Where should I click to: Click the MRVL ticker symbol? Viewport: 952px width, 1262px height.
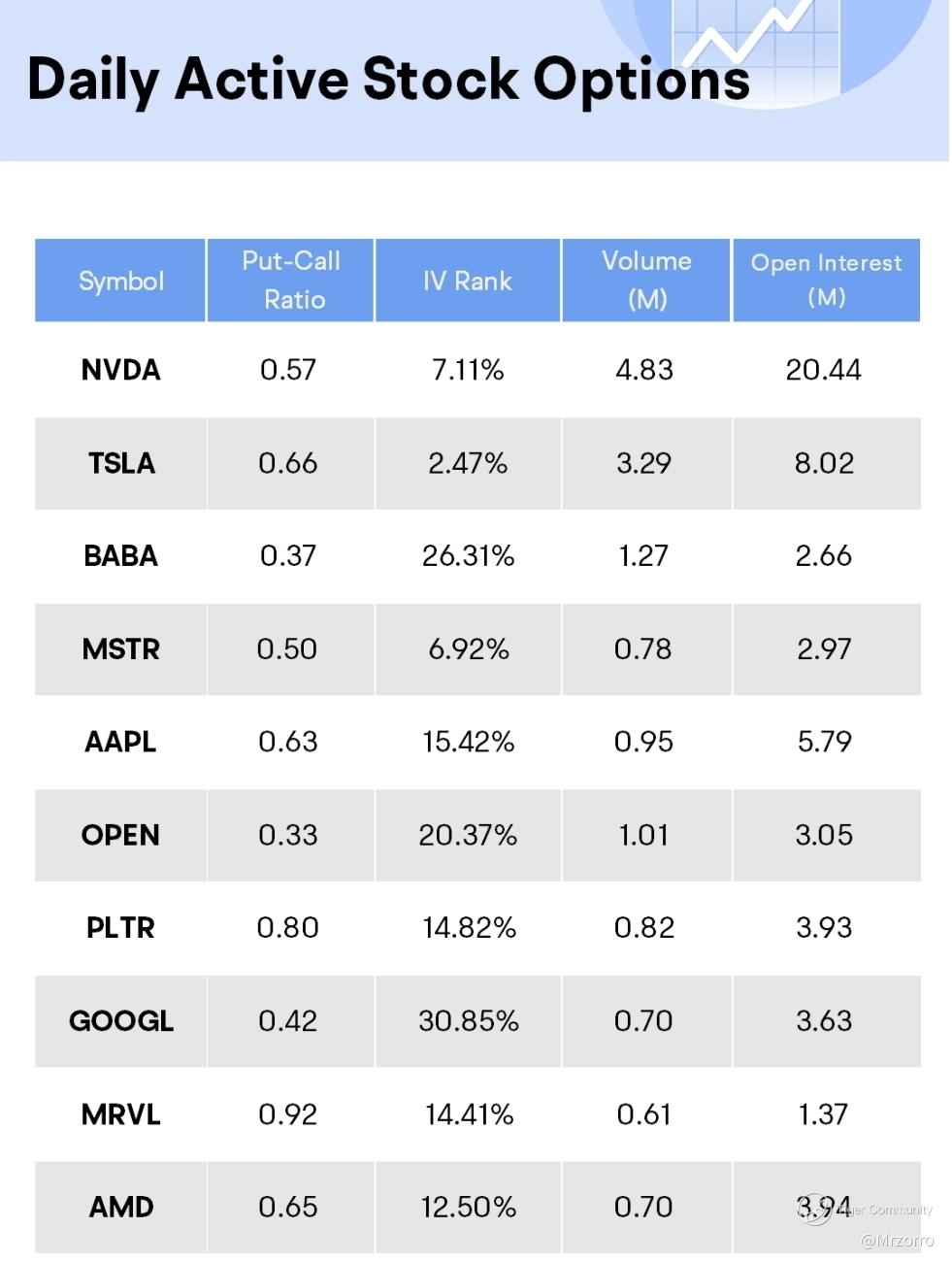tap(121, 1113)
